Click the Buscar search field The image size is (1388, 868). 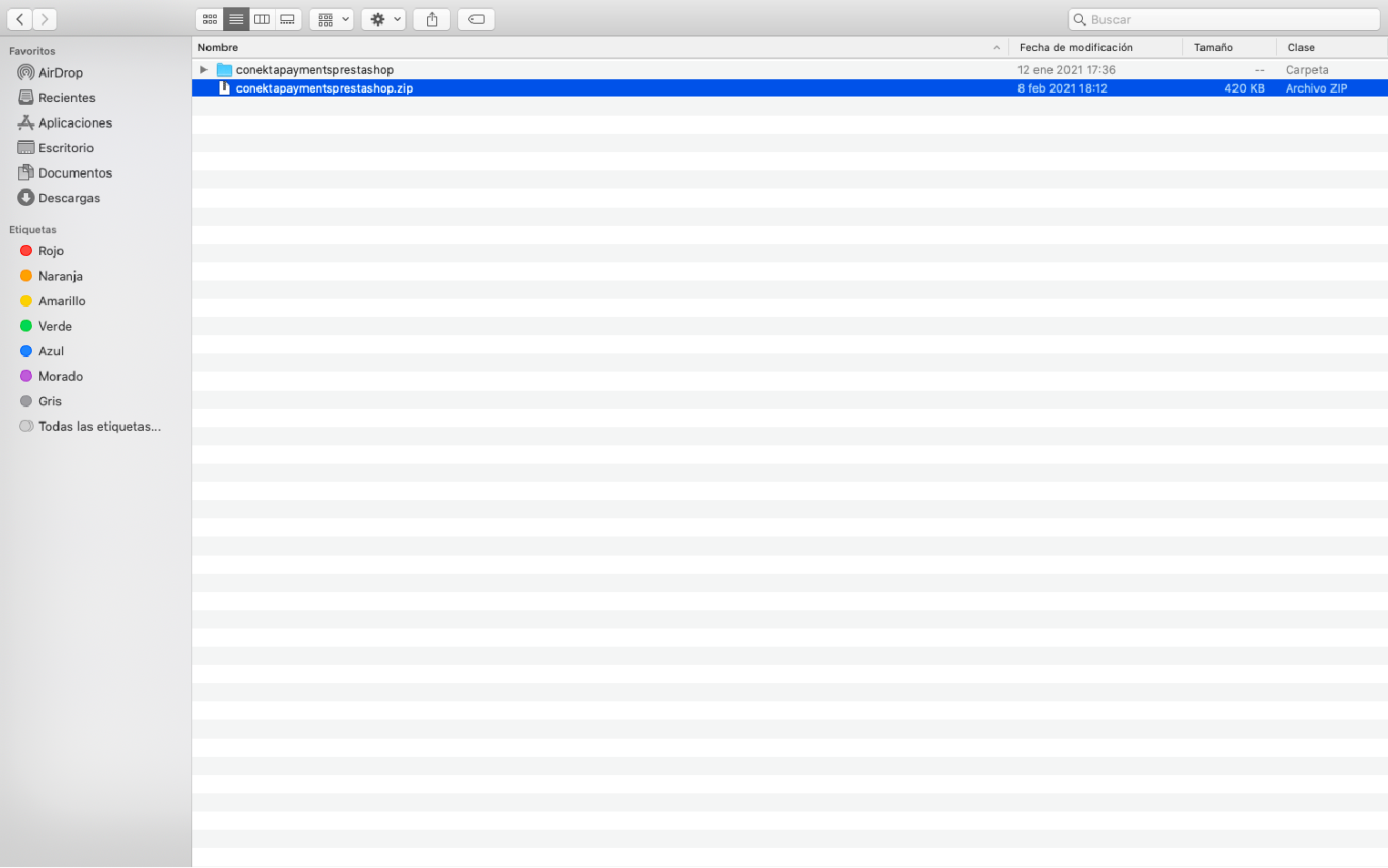point(1224,19)
